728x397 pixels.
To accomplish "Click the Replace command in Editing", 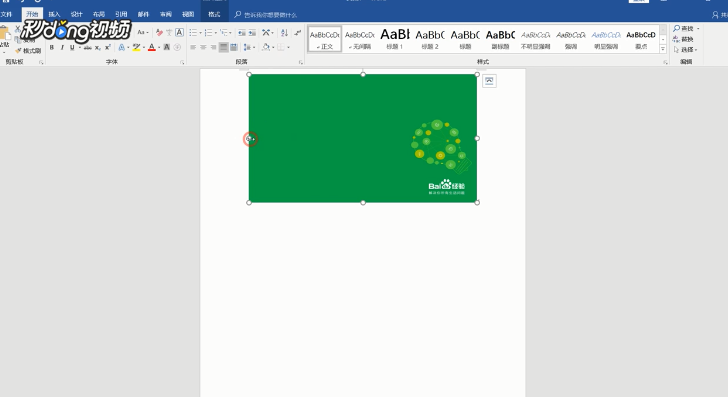I will pos(683,39).
